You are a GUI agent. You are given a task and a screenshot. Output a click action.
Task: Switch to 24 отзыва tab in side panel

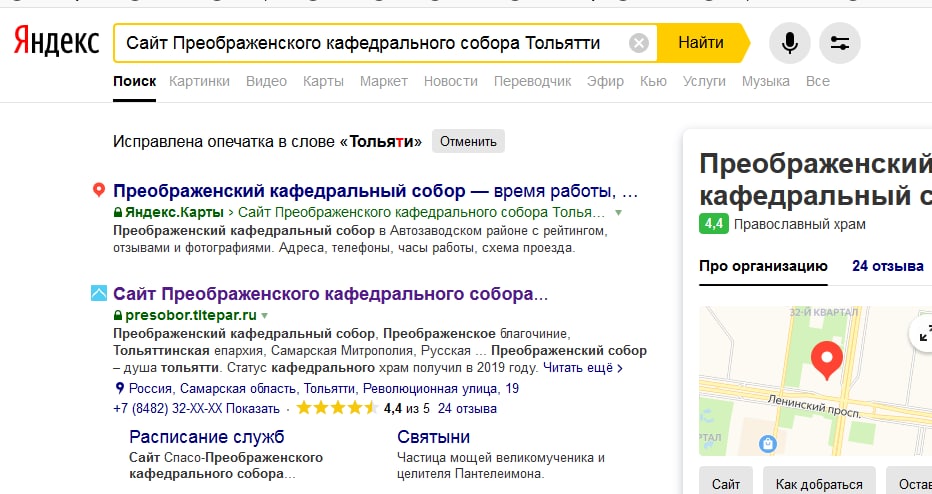[887, 266]
